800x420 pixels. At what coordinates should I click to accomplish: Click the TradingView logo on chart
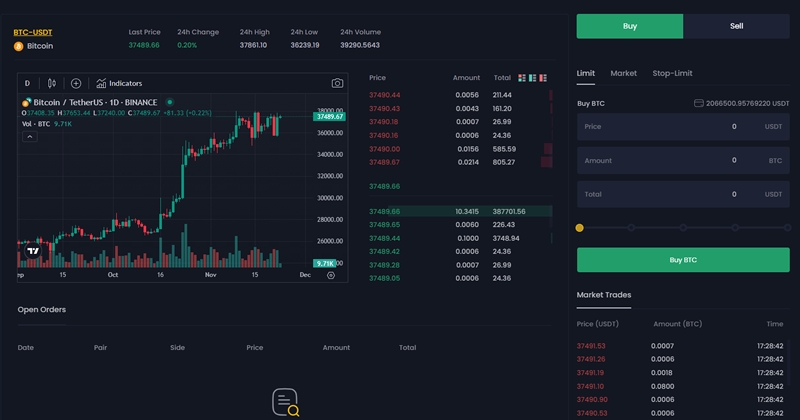pyautogui.click(x=32, y=252)
